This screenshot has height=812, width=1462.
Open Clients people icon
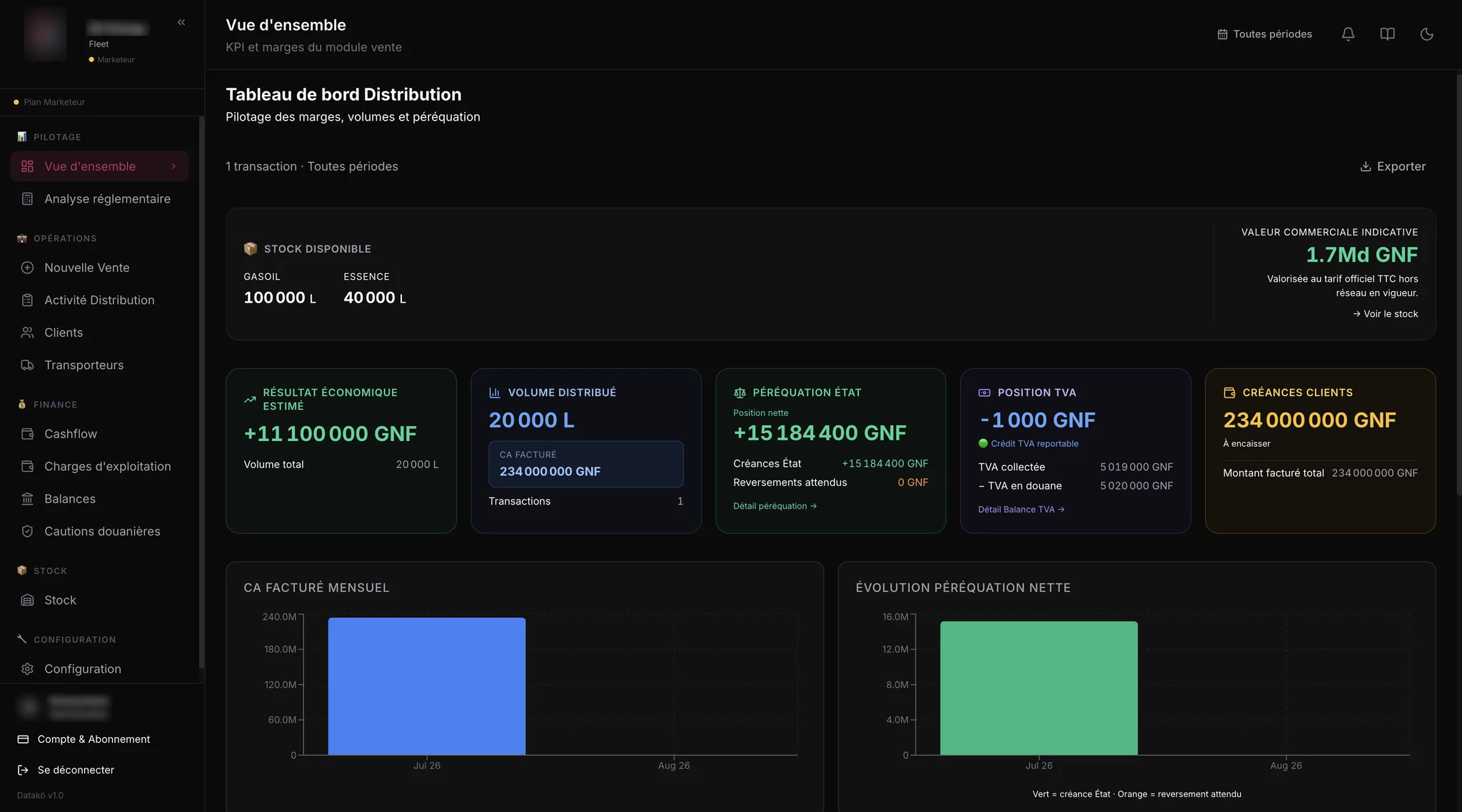click(27, 333)
